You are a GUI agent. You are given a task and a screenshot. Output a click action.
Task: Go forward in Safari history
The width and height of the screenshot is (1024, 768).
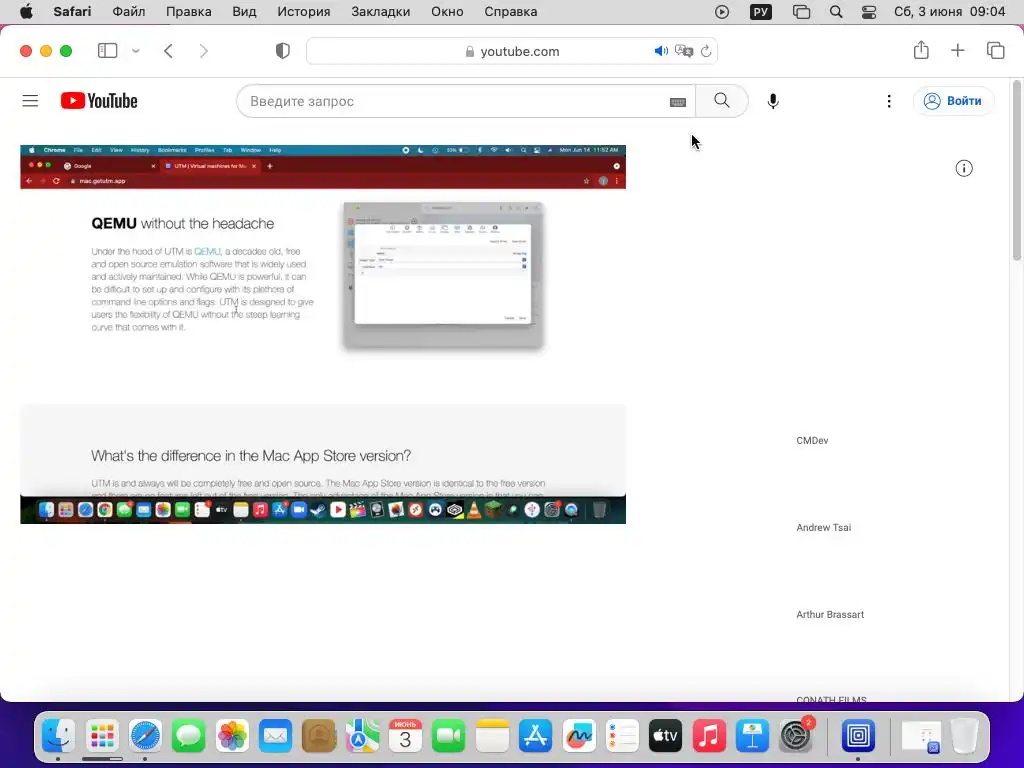[x=204, y=51]
